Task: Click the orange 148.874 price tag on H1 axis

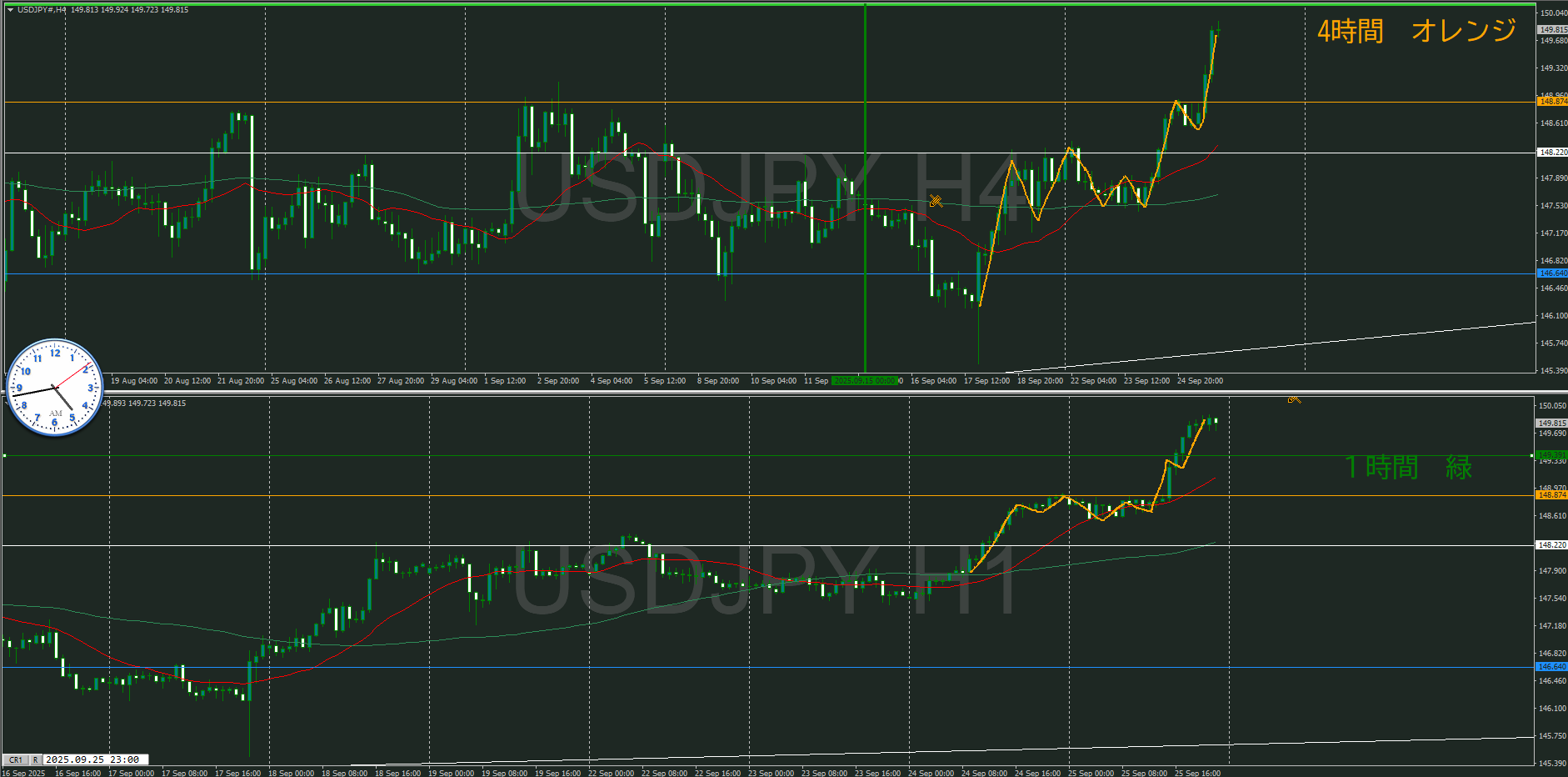Action: pos(1551,495)
